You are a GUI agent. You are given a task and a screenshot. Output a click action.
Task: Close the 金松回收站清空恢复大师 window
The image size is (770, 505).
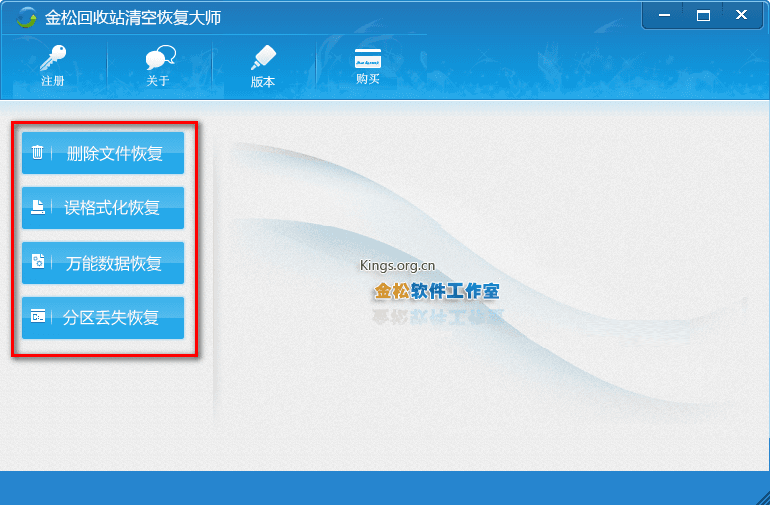point(742,15)
